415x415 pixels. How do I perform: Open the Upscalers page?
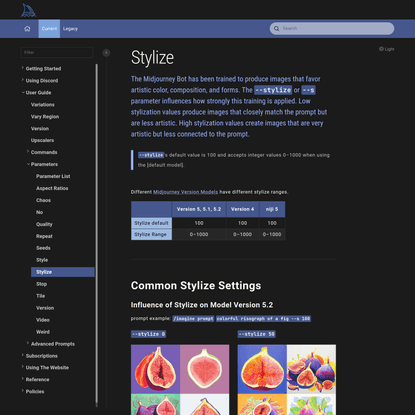click(42, 140)
